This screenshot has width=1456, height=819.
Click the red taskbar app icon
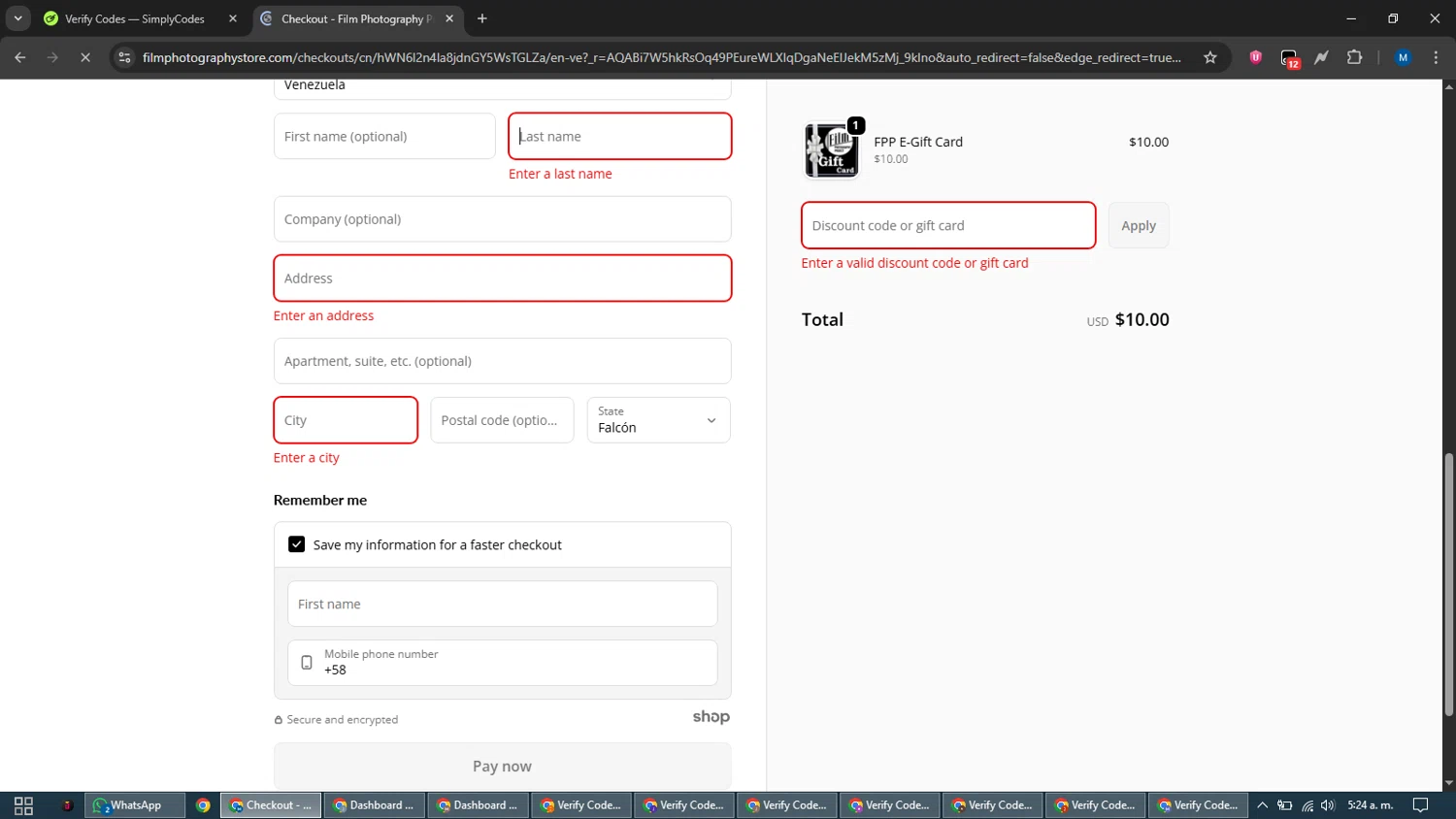[67, 805]
